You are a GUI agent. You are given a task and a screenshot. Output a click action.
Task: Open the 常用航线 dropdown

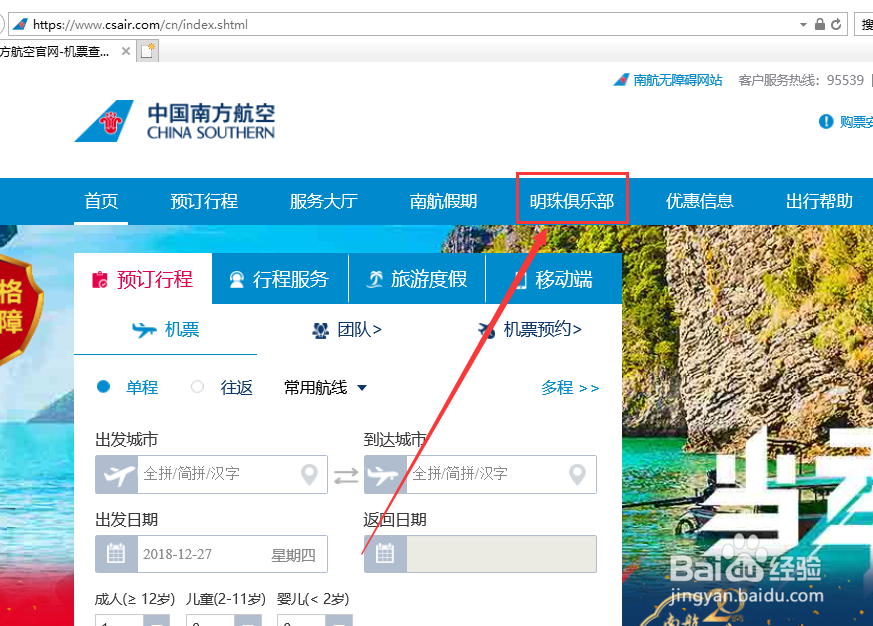pos(323,388)
